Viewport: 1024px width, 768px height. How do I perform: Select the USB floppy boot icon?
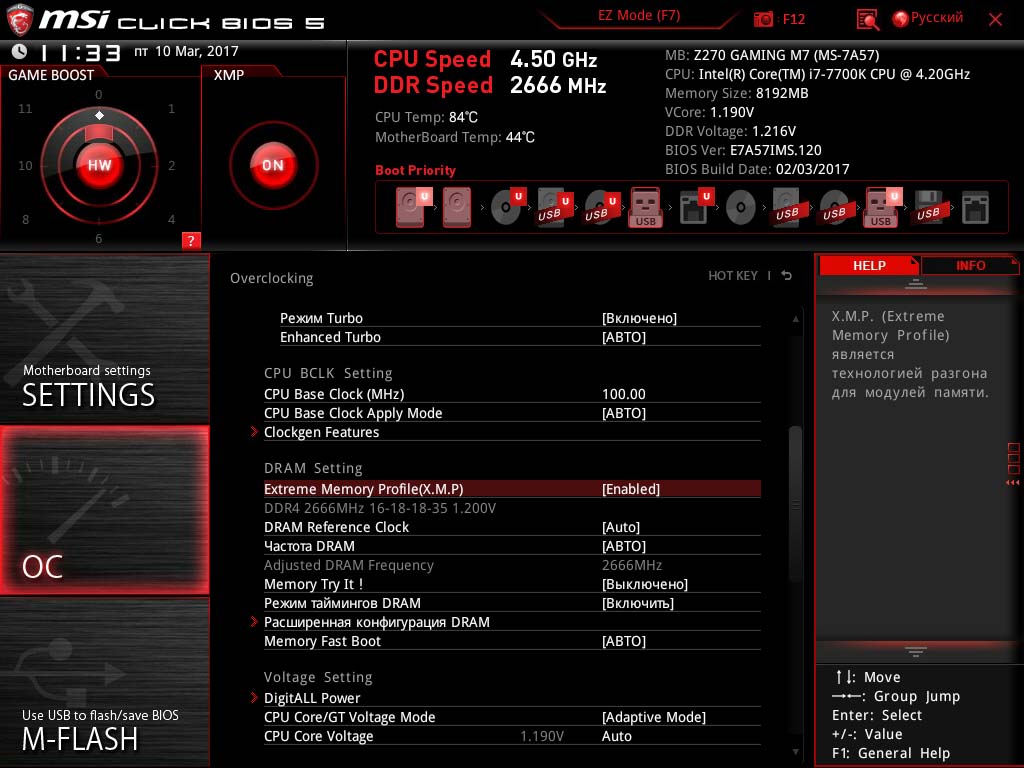tap(929, 208)
